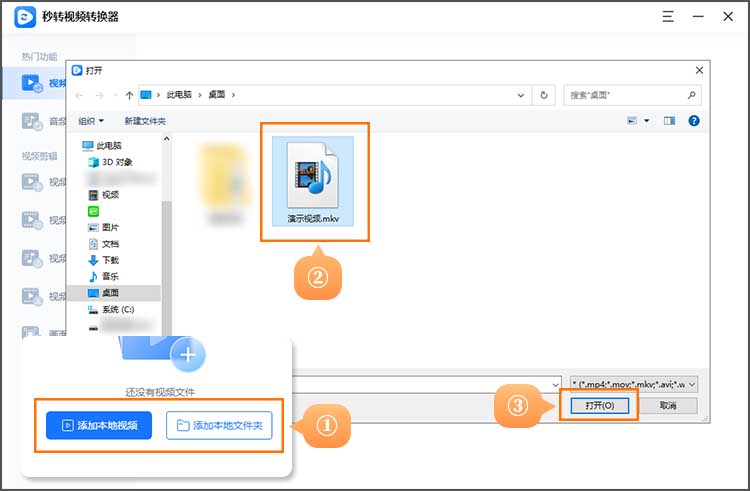Viewport: 750px width, 491px height.
Task: Click the forward navigation arrow
Action: [x=99, y=95]
